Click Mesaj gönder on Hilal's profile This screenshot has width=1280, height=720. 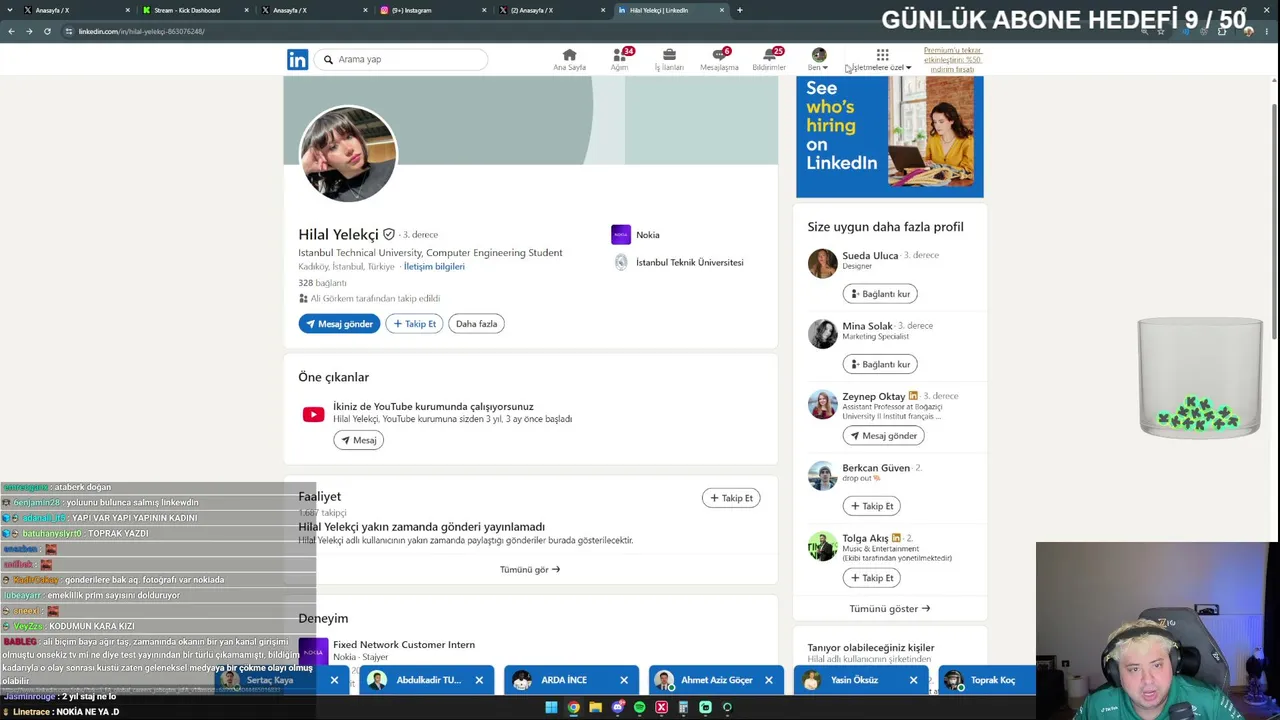[x=339, y=324]
